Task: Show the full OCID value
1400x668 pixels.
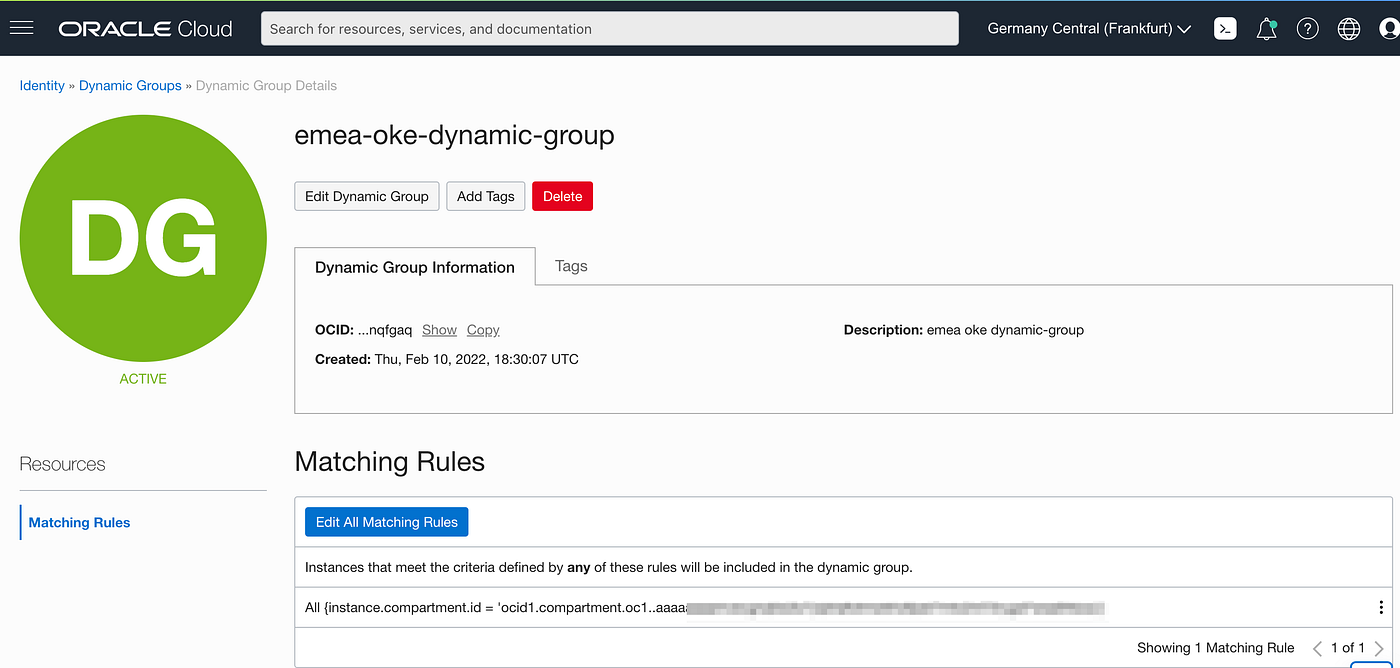Action: pyautogui.click(x=439, y=330)
